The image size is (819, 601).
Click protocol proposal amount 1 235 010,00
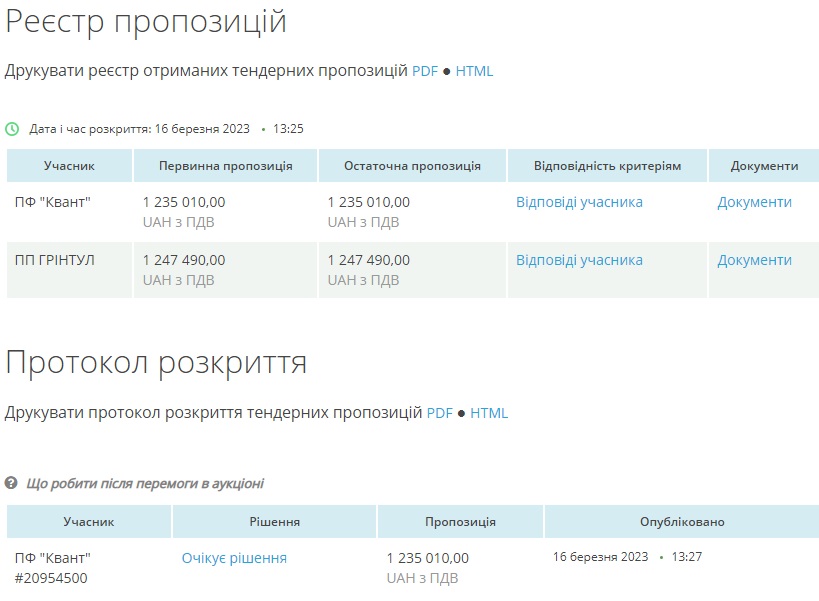(x=428, y=558)
